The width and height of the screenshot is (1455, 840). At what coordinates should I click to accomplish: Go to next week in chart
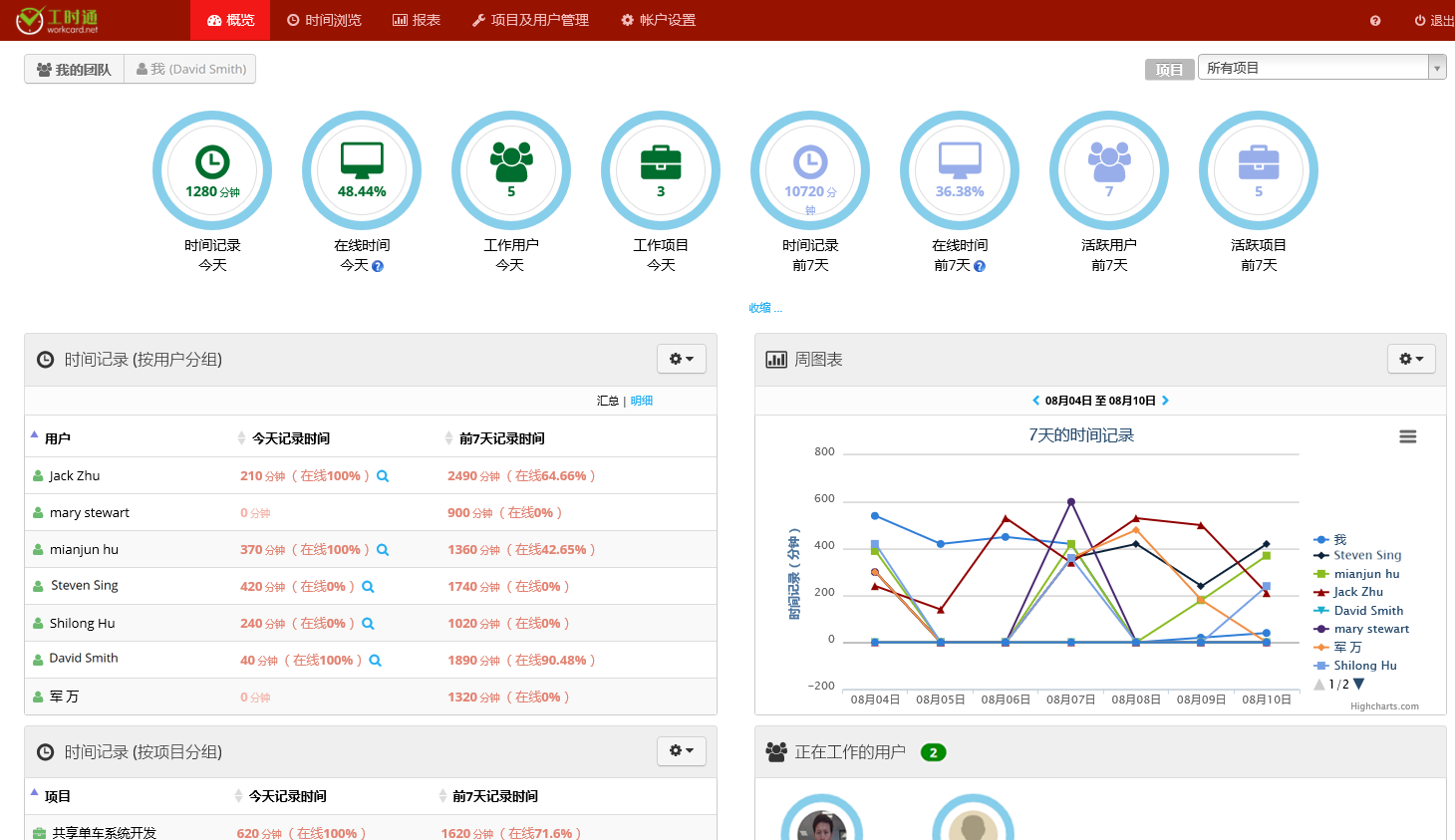coord(1165,401)
